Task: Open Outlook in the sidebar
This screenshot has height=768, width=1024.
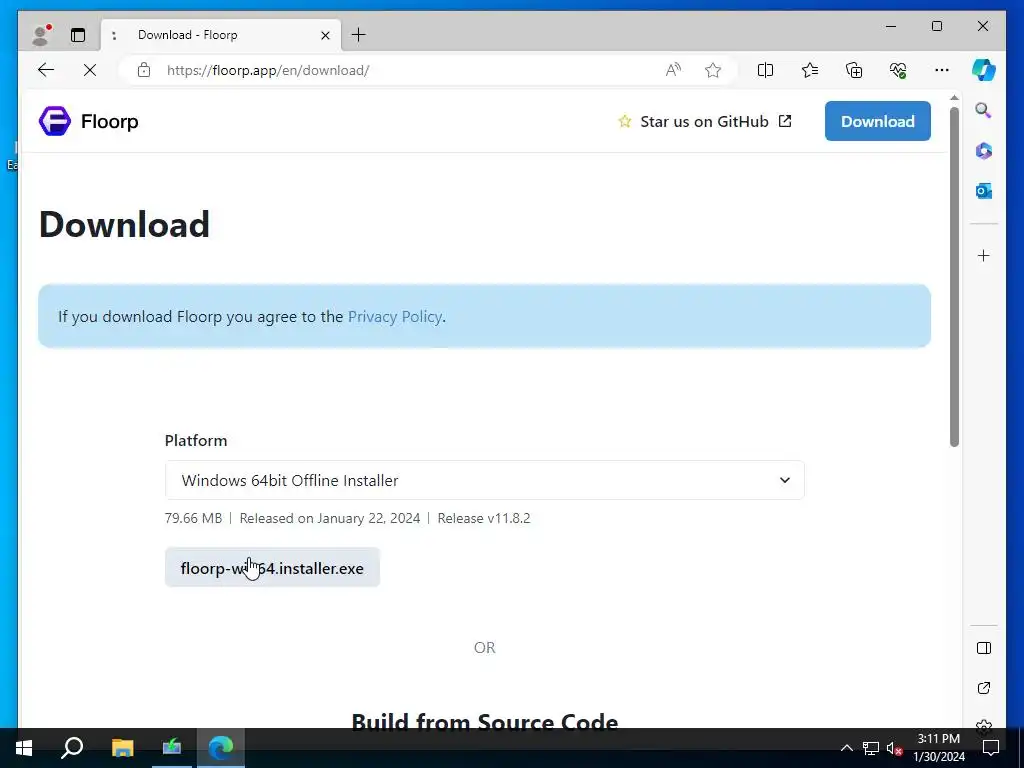Action: 984,191
